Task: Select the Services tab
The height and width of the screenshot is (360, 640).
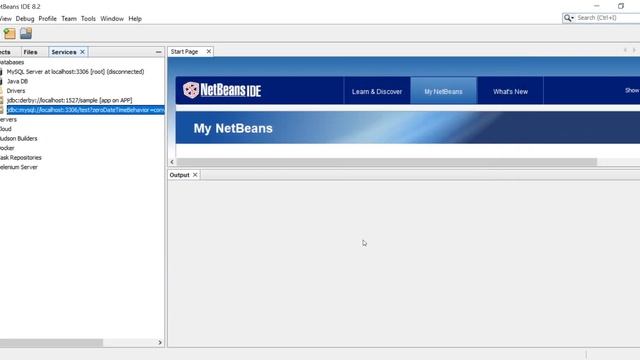Action: click(64, 52)
